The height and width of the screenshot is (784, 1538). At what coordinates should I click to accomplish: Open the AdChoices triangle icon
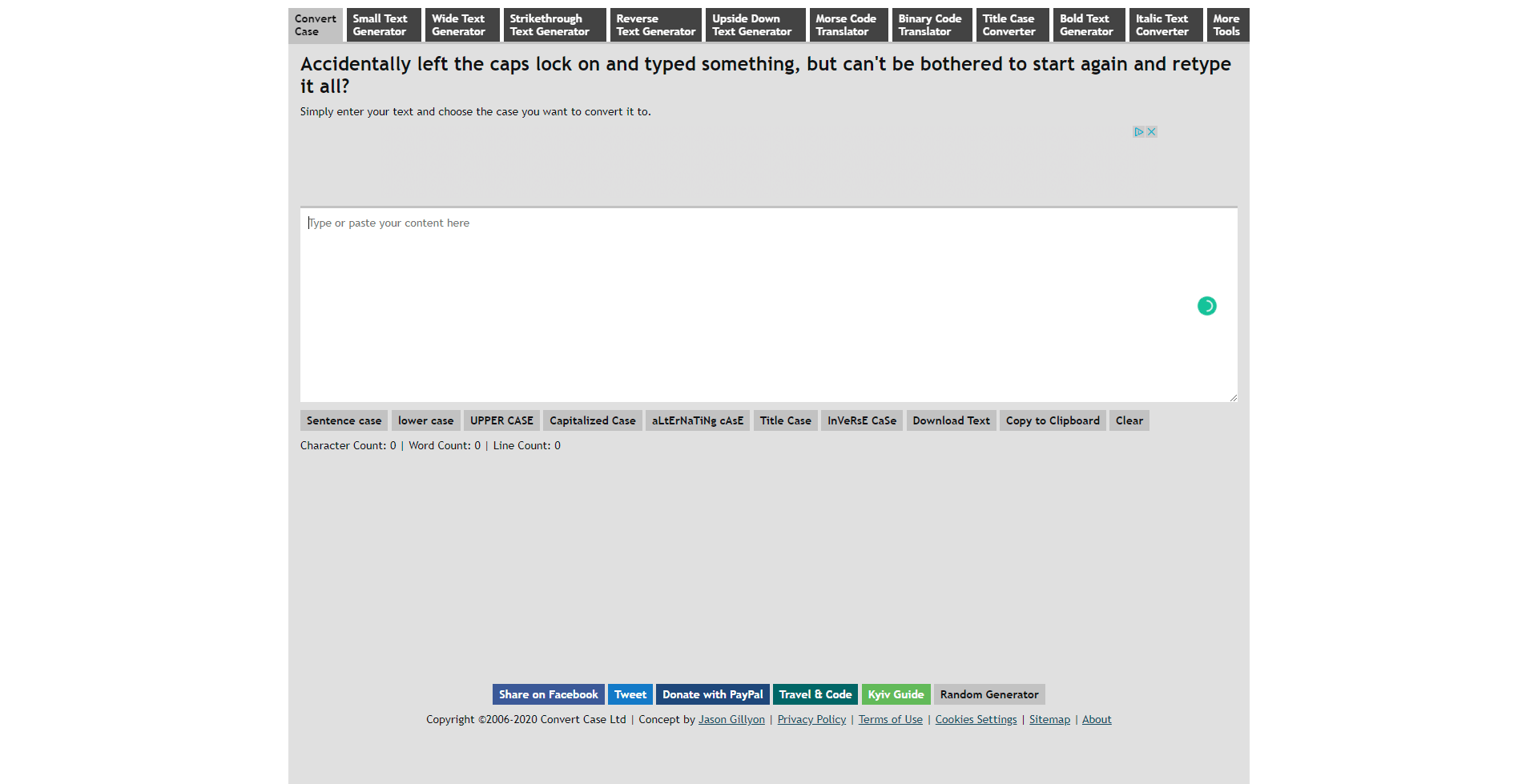(x=1138, y=132)
